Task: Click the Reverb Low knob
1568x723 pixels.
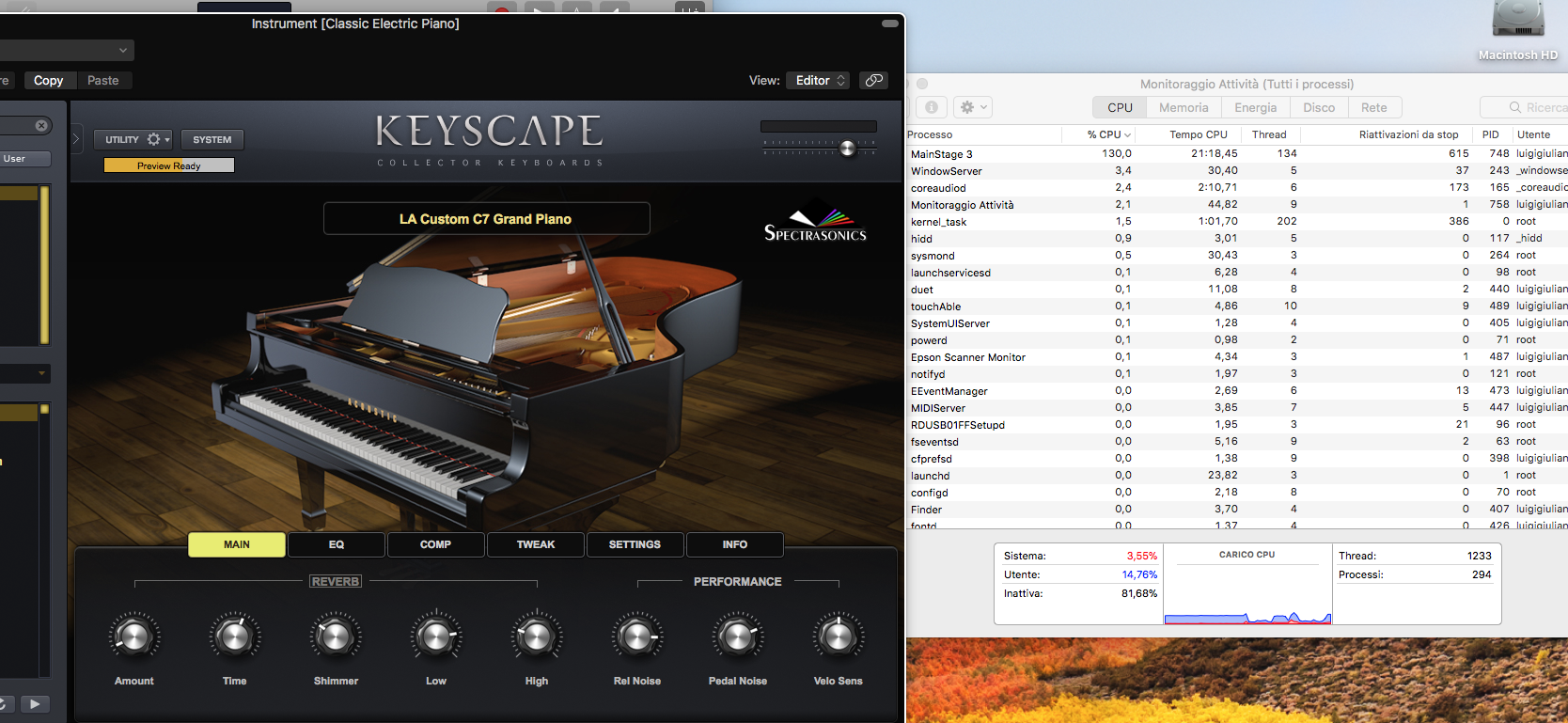Action: point(435,637)
